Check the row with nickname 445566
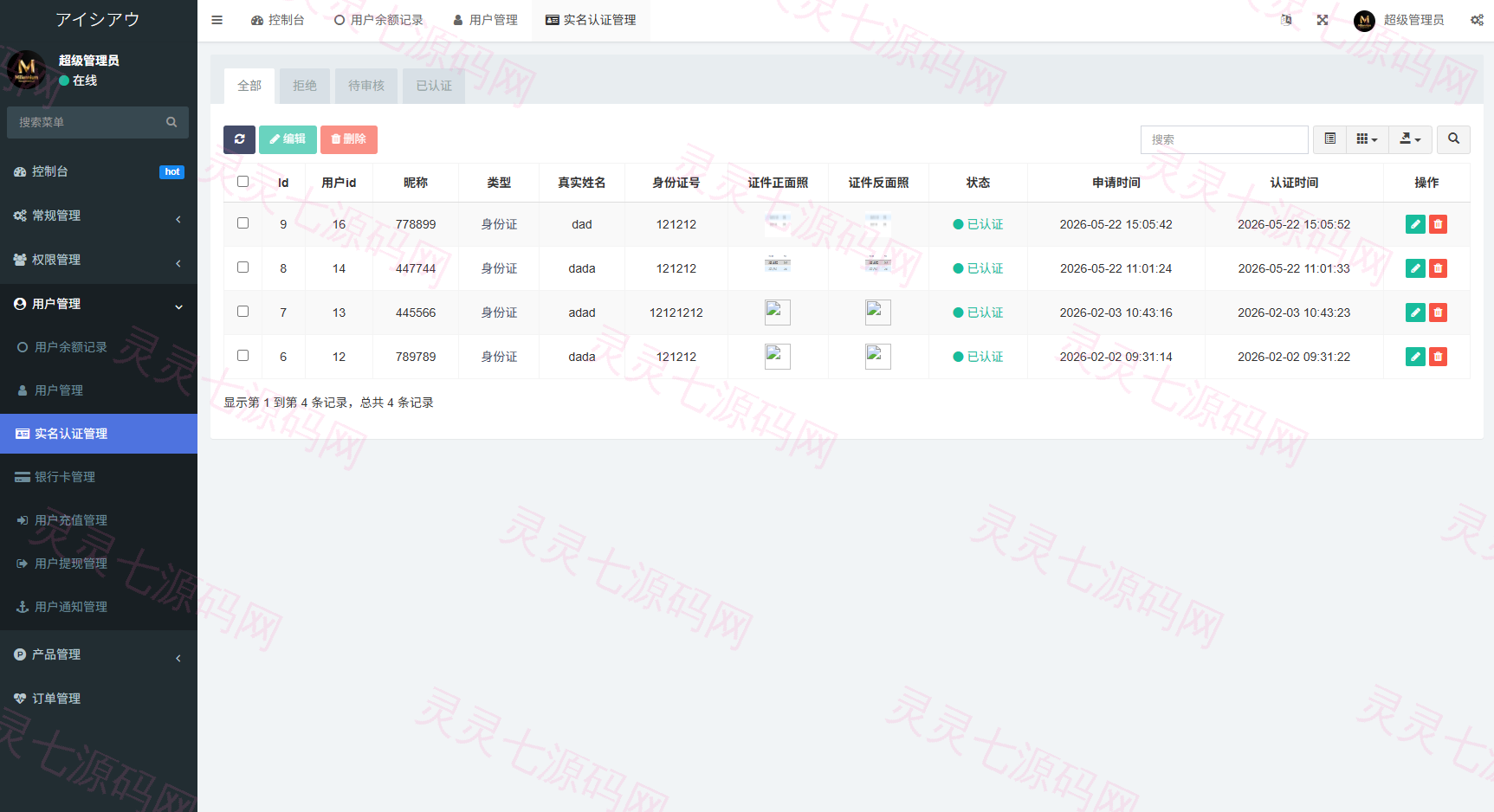 pos(243,312)
